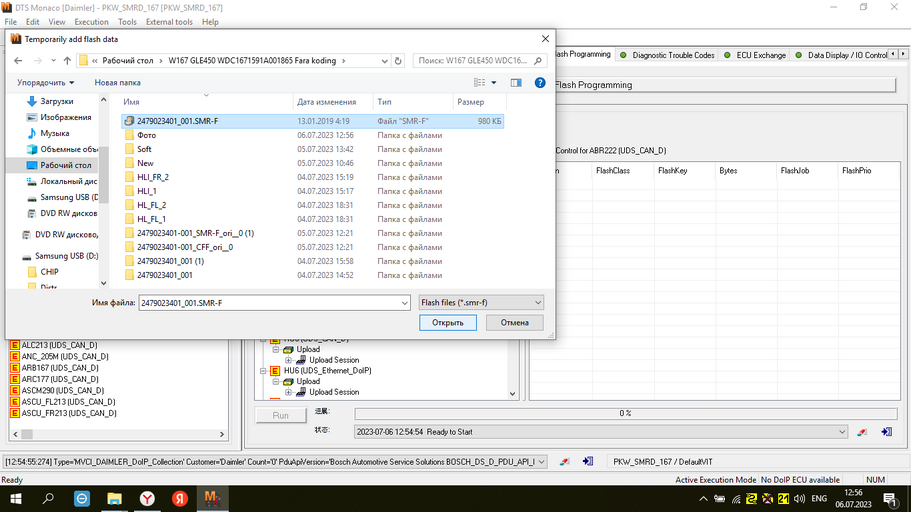
Task: Open folder 2479023401-001_CFF_ori__0
Action: point(185,246)
